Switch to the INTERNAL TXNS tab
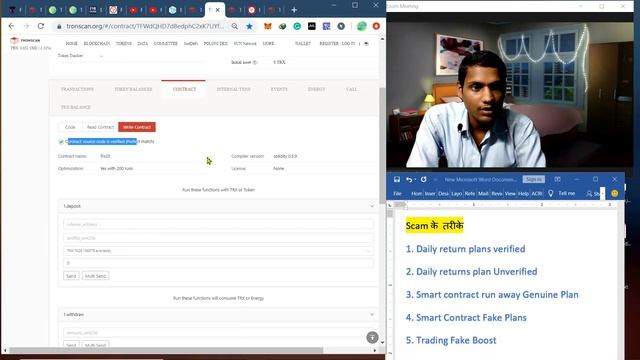 pyautogui.click(x=233, y=89)
